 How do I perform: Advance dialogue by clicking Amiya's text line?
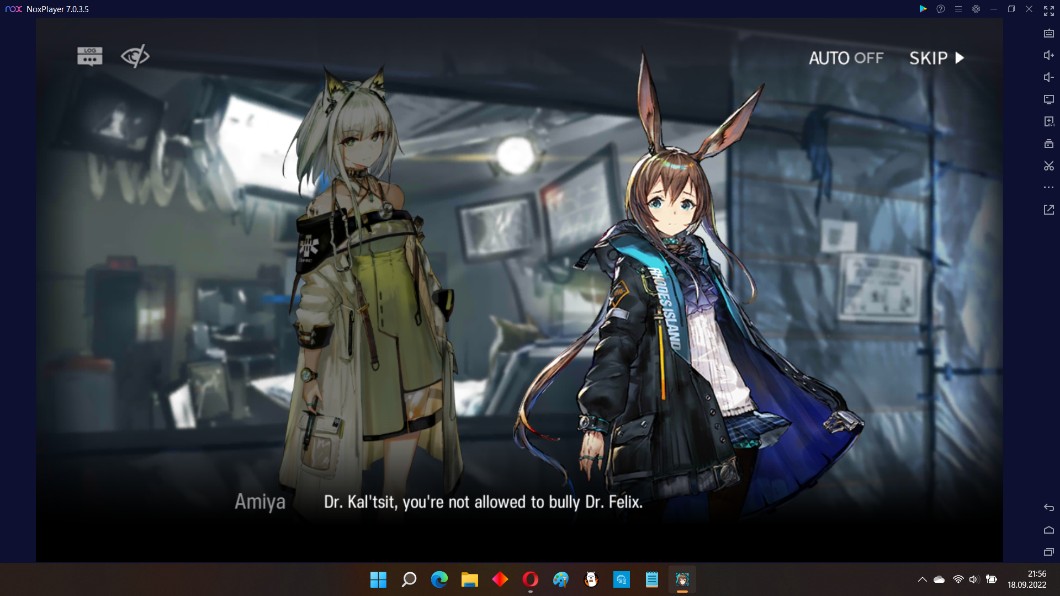(x=482, y=503)
